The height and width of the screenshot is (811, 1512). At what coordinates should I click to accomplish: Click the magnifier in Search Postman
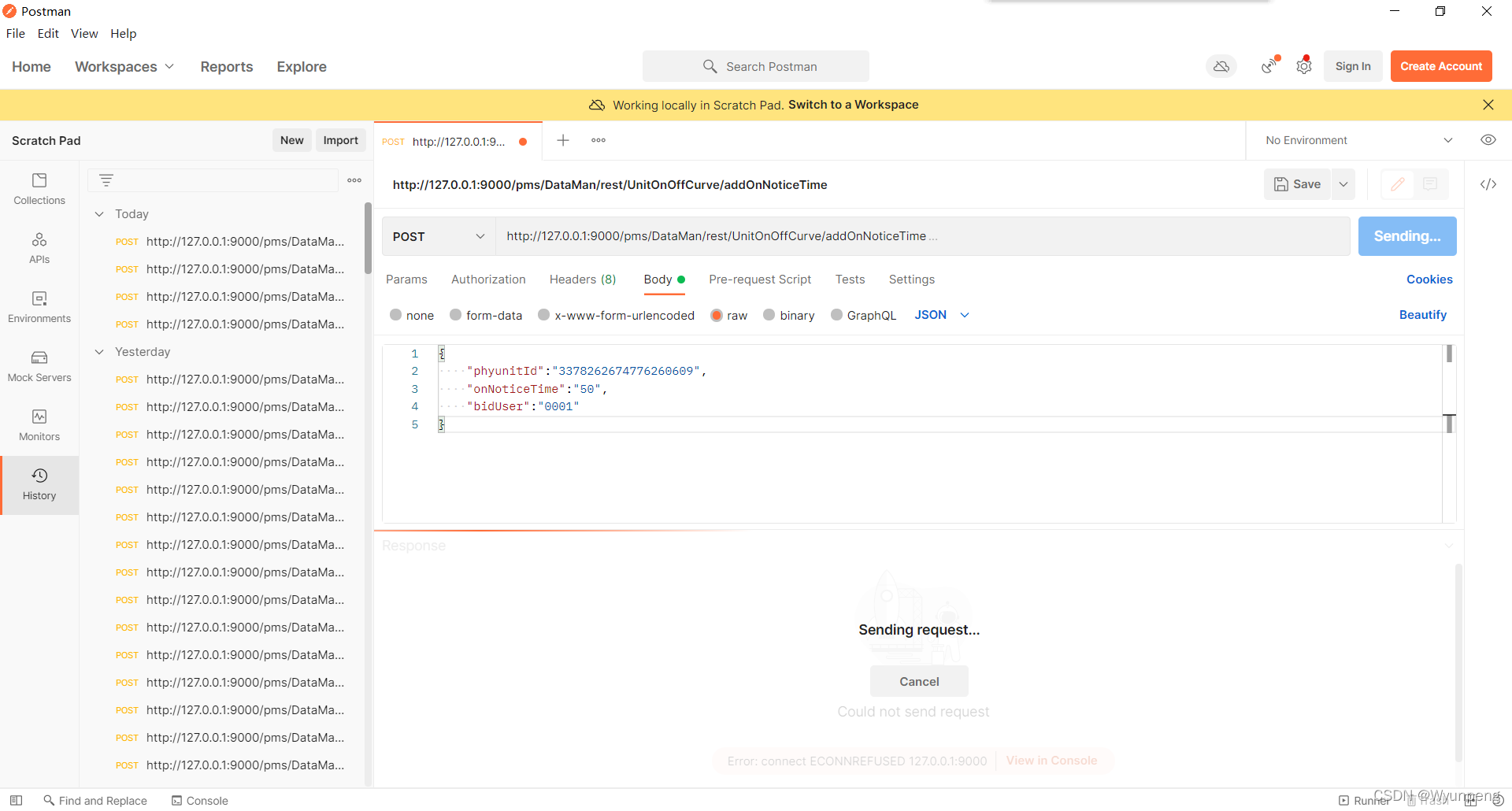710,67
